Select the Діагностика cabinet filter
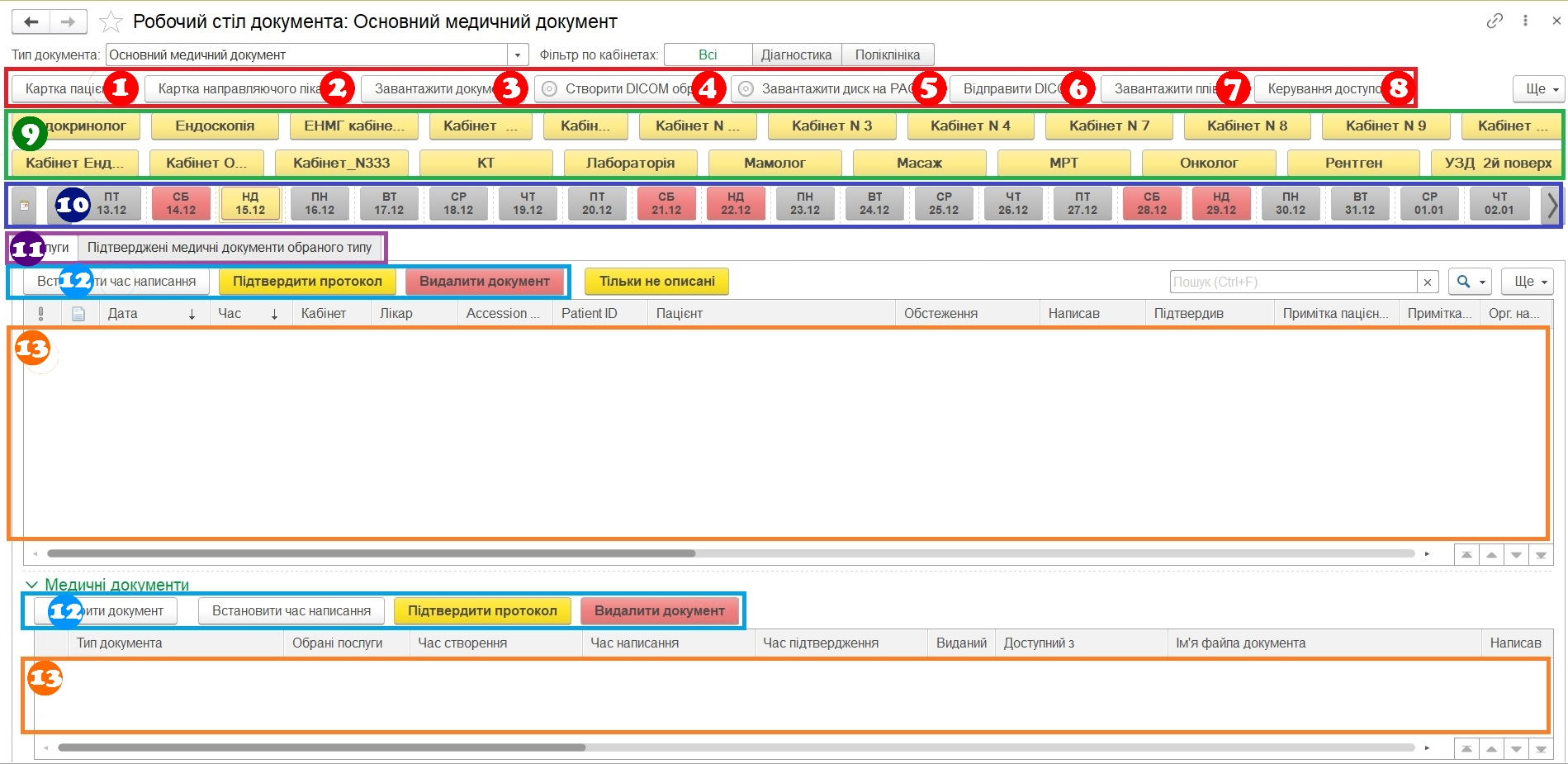This screenshot has width=1568, height=764. click(x=797, y=54)
